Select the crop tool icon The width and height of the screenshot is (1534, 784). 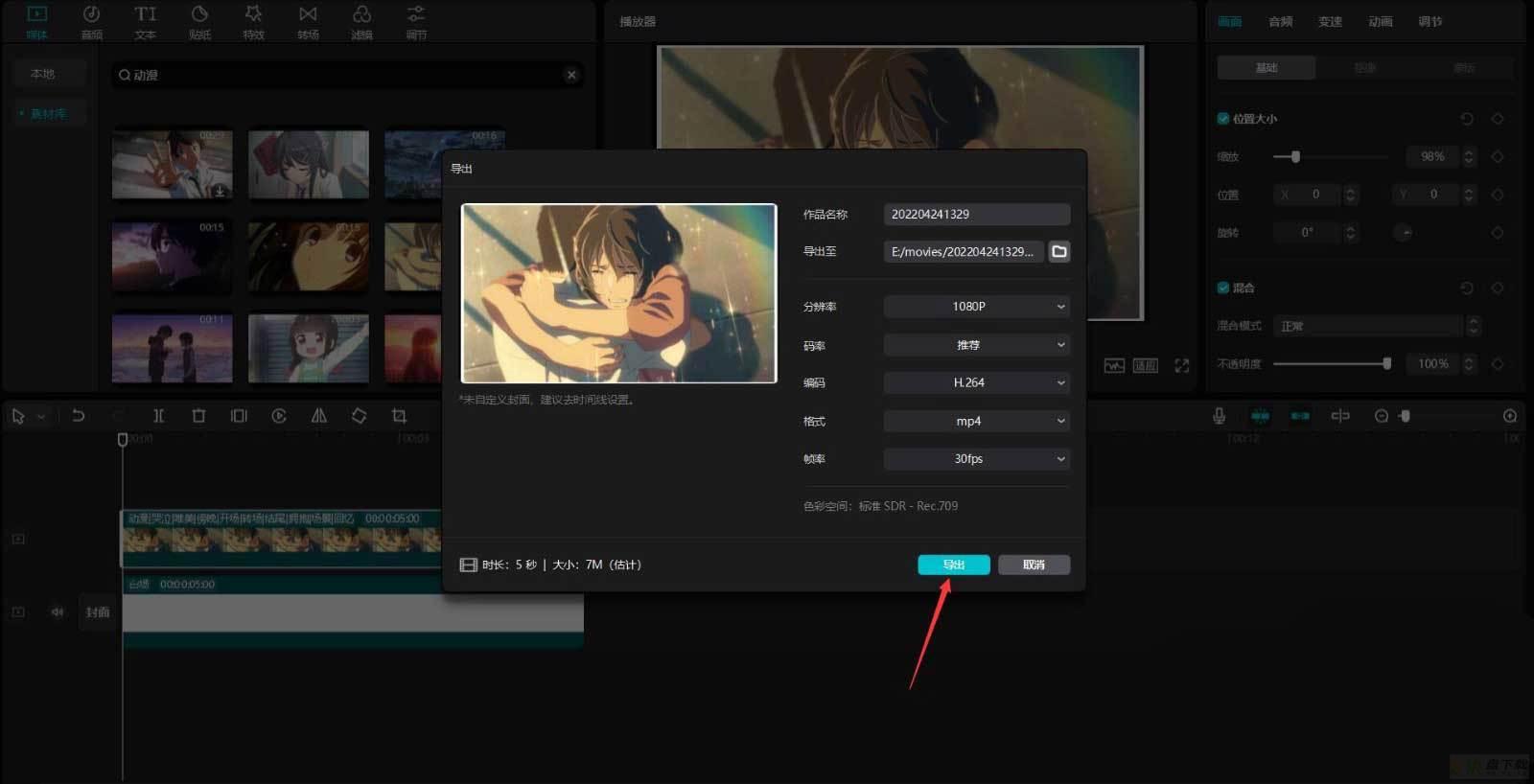[399, 416]
